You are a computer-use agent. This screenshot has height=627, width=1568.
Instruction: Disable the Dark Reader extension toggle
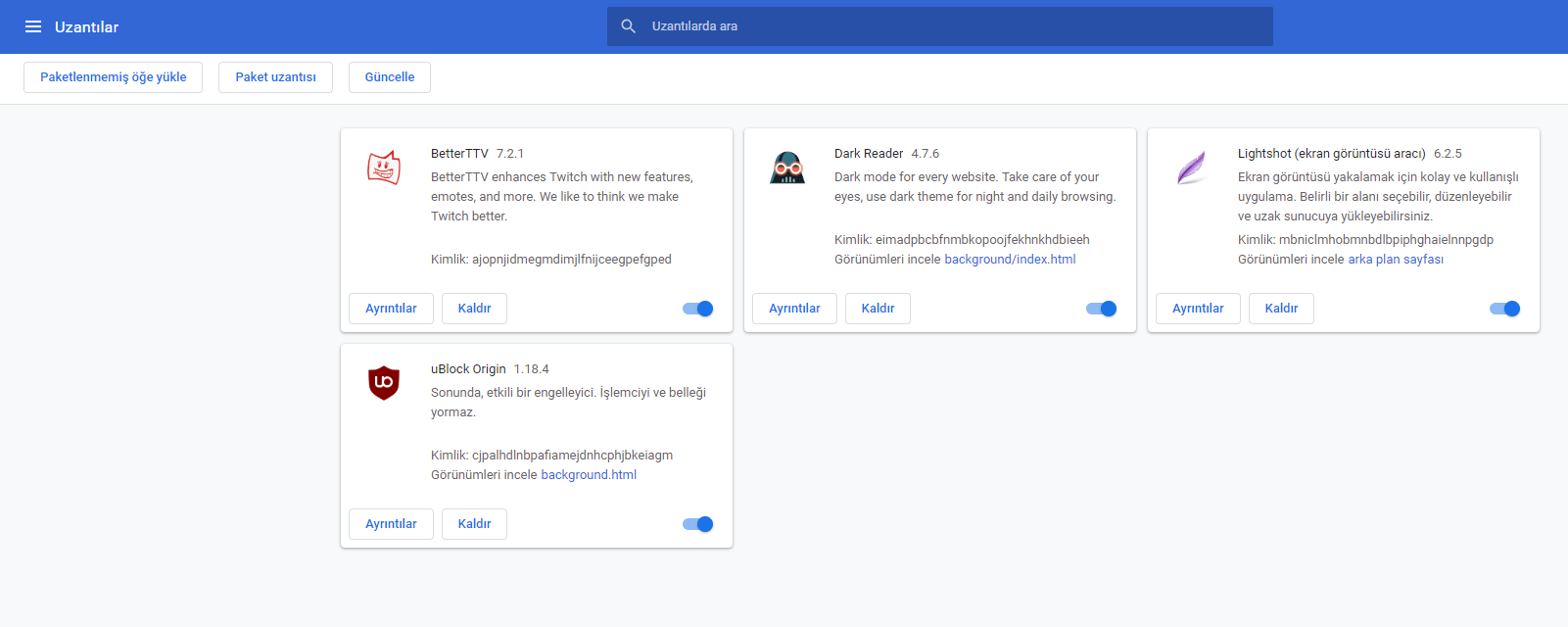1102,309
